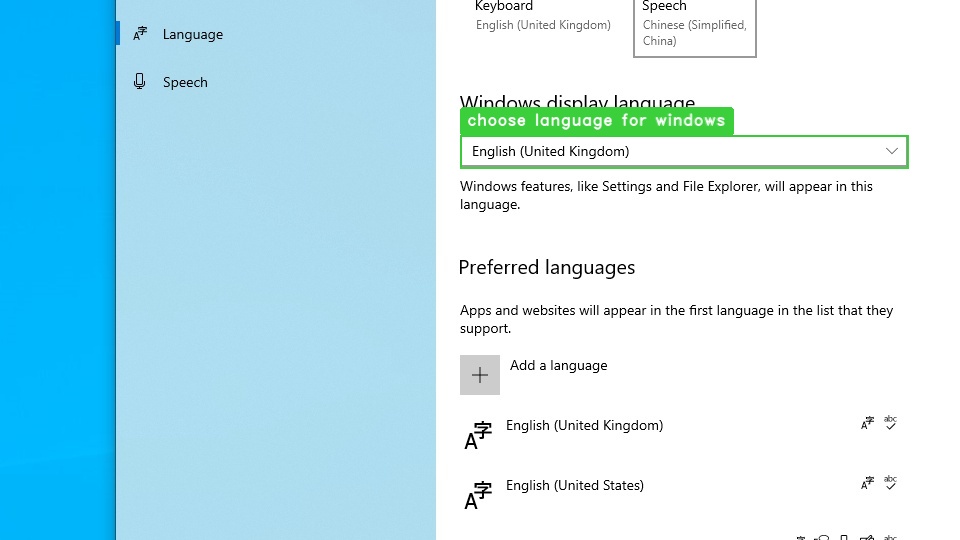Image resolution: width=960 pixels, height=540 pixels.
Task: Select English (United States) in preferred languages
Action: (x=684, y=495)
